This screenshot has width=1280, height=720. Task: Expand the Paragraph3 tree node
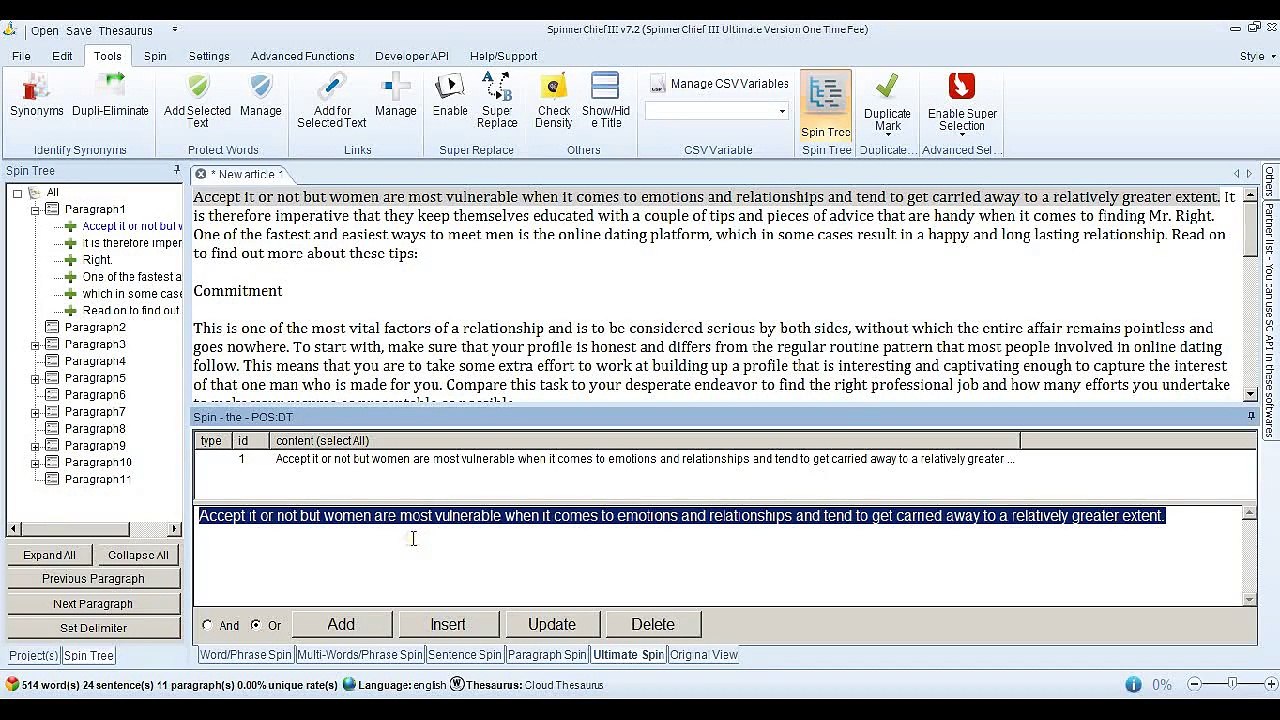click(x=35, y=345)
